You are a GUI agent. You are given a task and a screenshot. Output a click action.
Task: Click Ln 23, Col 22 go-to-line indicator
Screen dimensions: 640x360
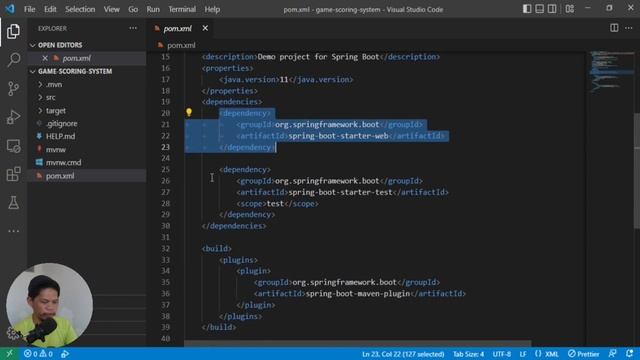pos(403,354)
